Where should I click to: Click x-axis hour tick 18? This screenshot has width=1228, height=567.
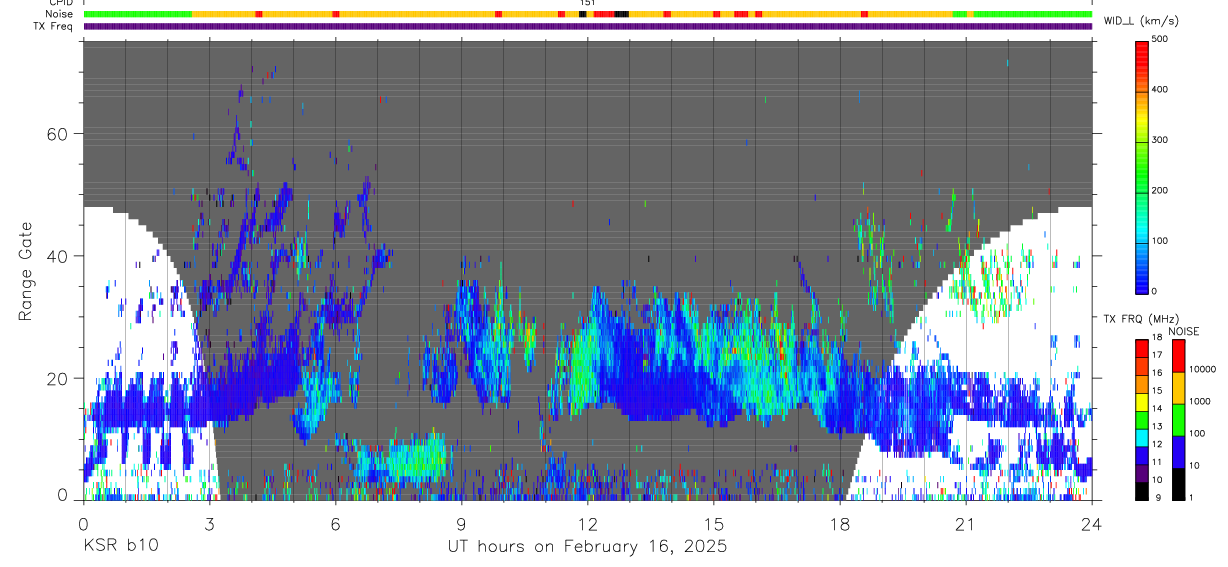click(840, 522)
